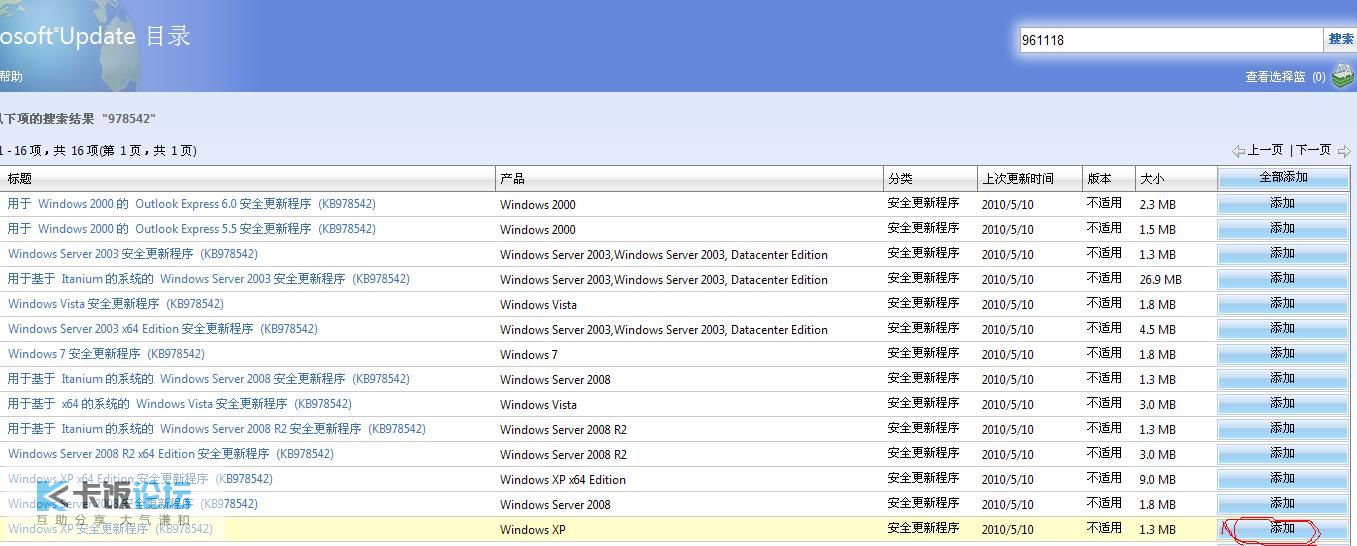
Task: Open the 查看选择篮 (0) link
Action: click(x=1285, y=77)
